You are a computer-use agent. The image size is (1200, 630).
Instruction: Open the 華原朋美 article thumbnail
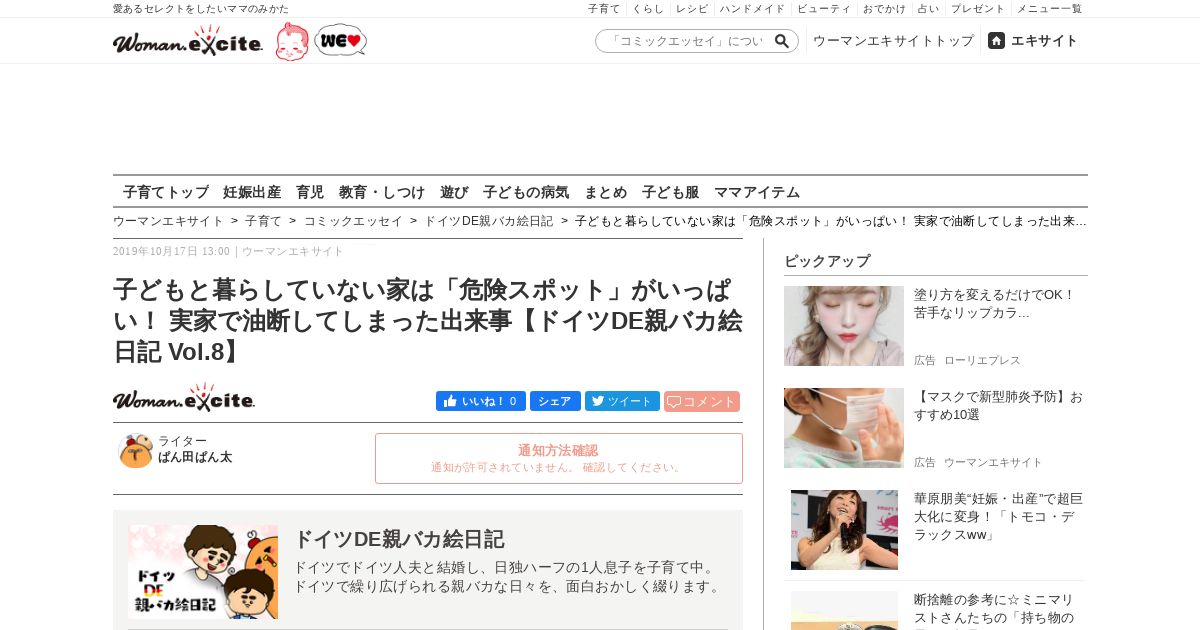(x=844, y=530)
